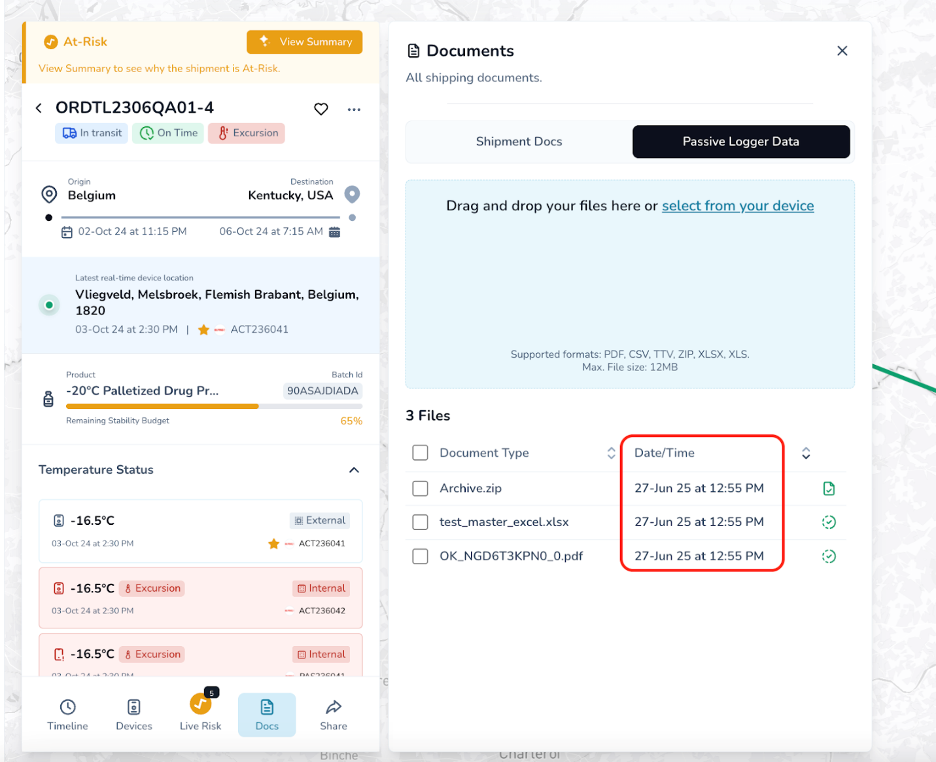Image resolution: width=936 pixels, height=762 pixels.
Task: Tick the checkbox for OK_NGD6T3KPN0_0.pdf
Action: [x=420, y=556]
